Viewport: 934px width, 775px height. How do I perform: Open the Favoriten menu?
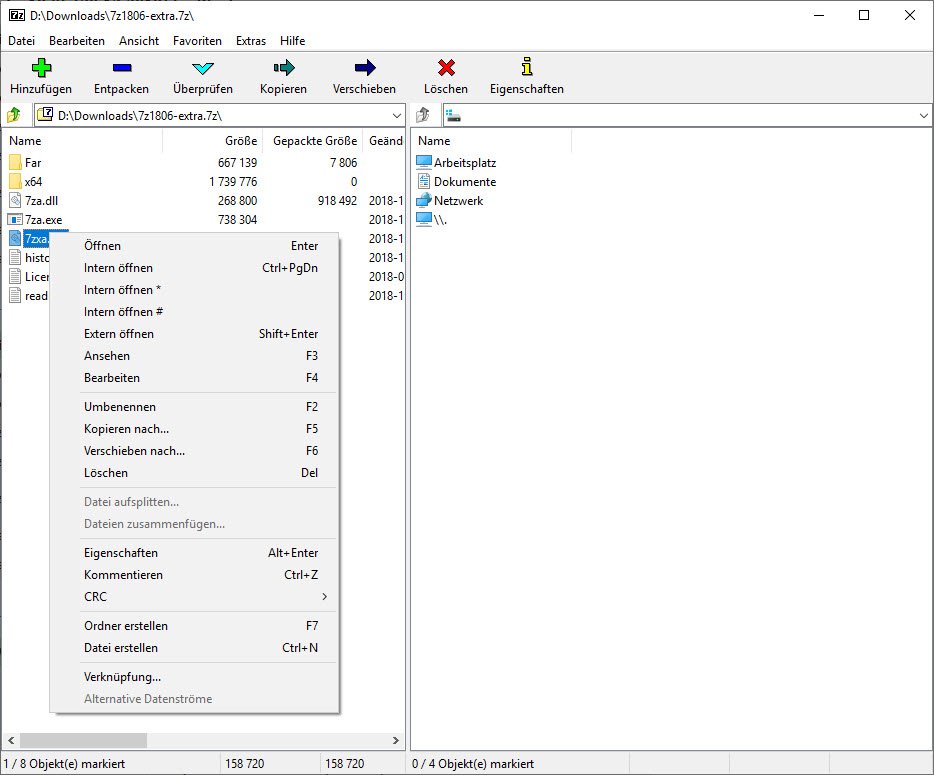(197, 41)
